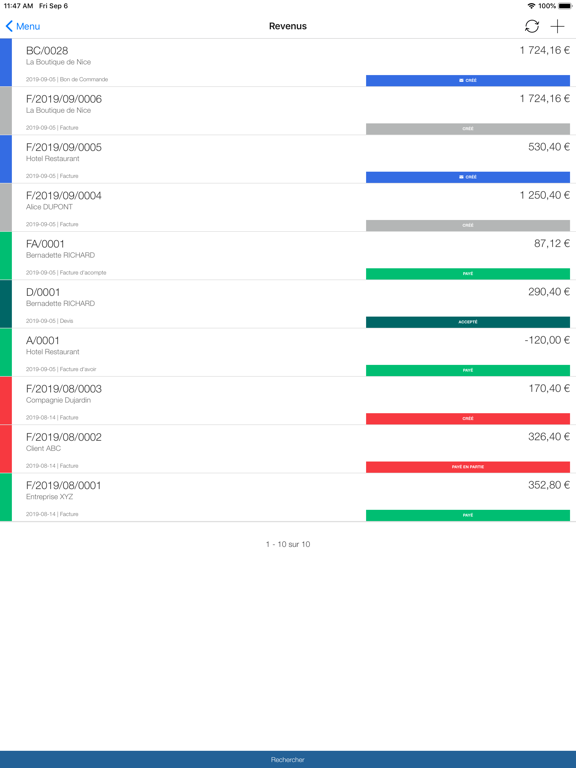Tap the ACCEPTÉ status bar of D/0001
Screen dimensions: 576x768
468,322
